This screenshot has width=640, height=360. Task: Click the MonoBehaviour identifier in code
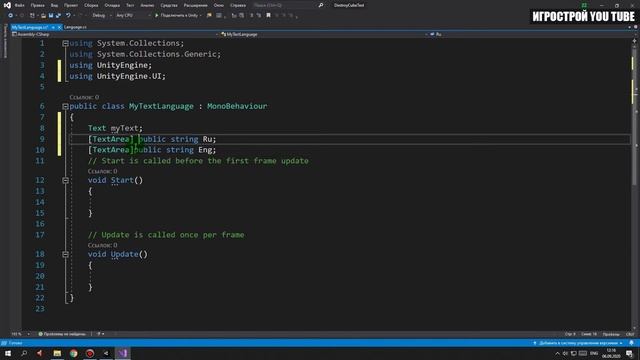(x=237, y=106)
